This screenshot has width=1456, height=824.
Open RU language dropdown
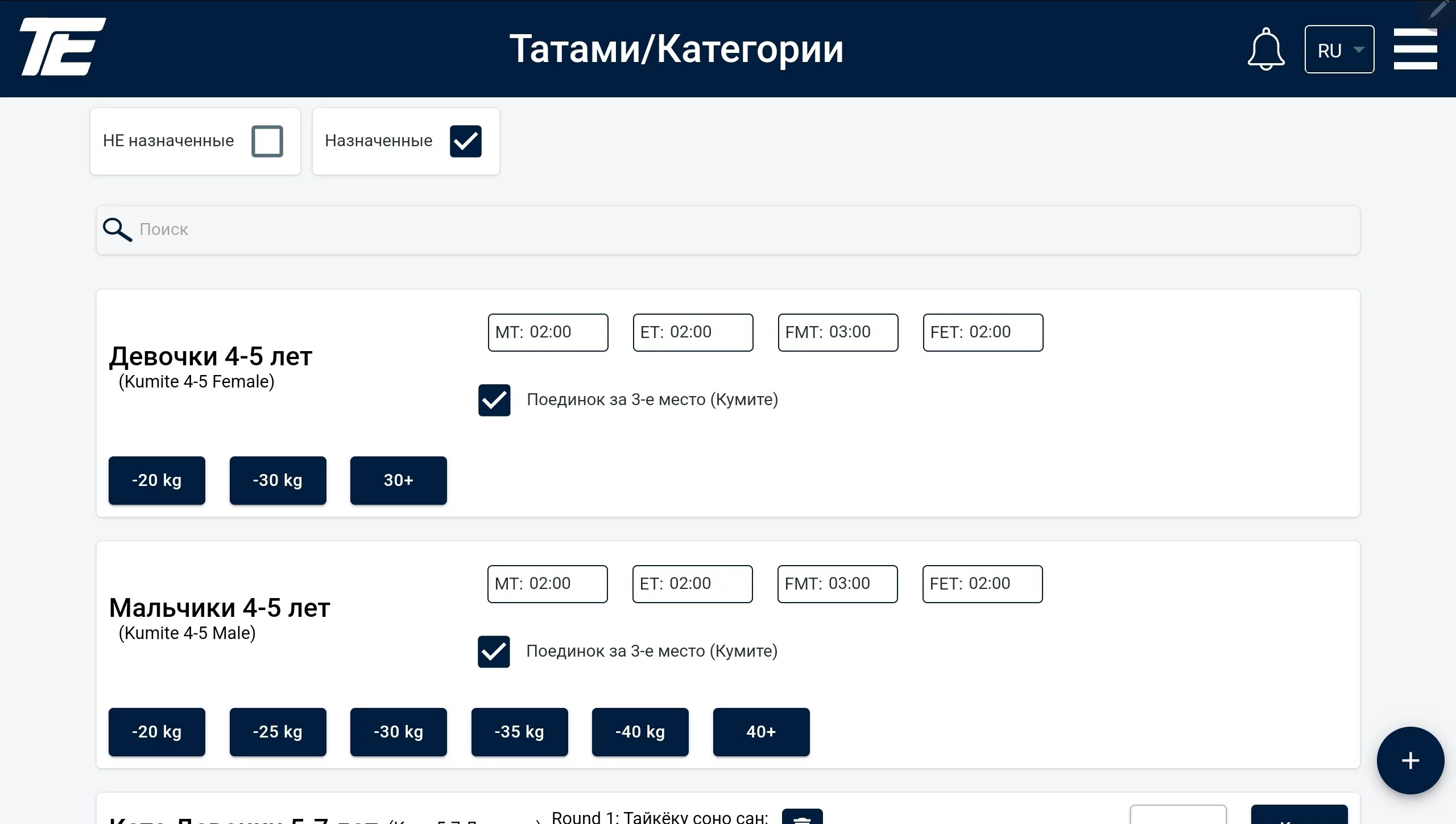[x=1339, y=50]
